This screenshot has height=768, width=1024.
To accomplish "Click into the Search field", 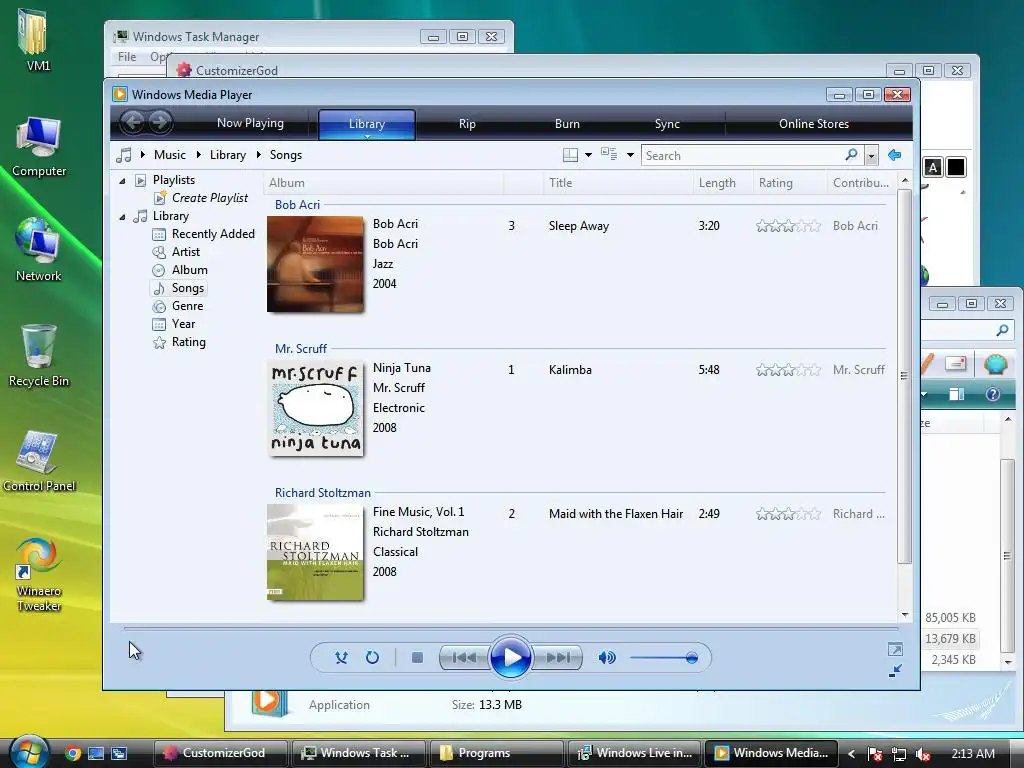I will pos(742,155).
